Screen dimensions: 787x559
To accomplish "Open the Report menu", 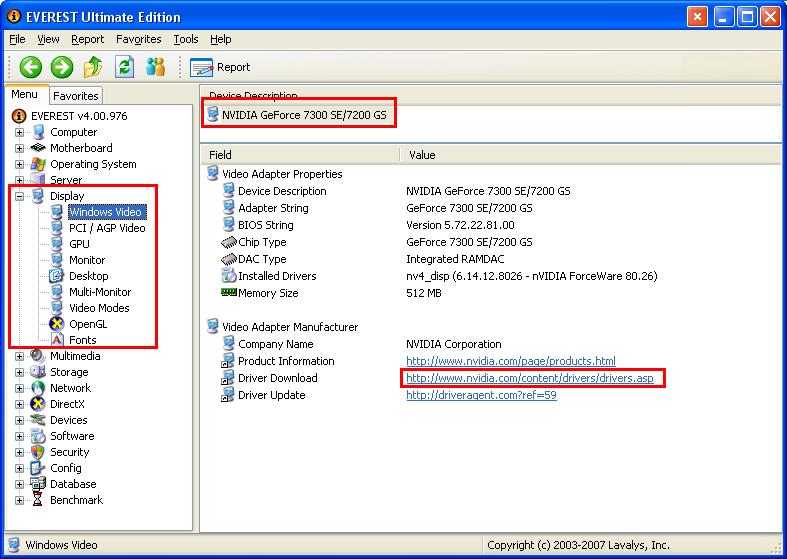I will tap(87, 39).
